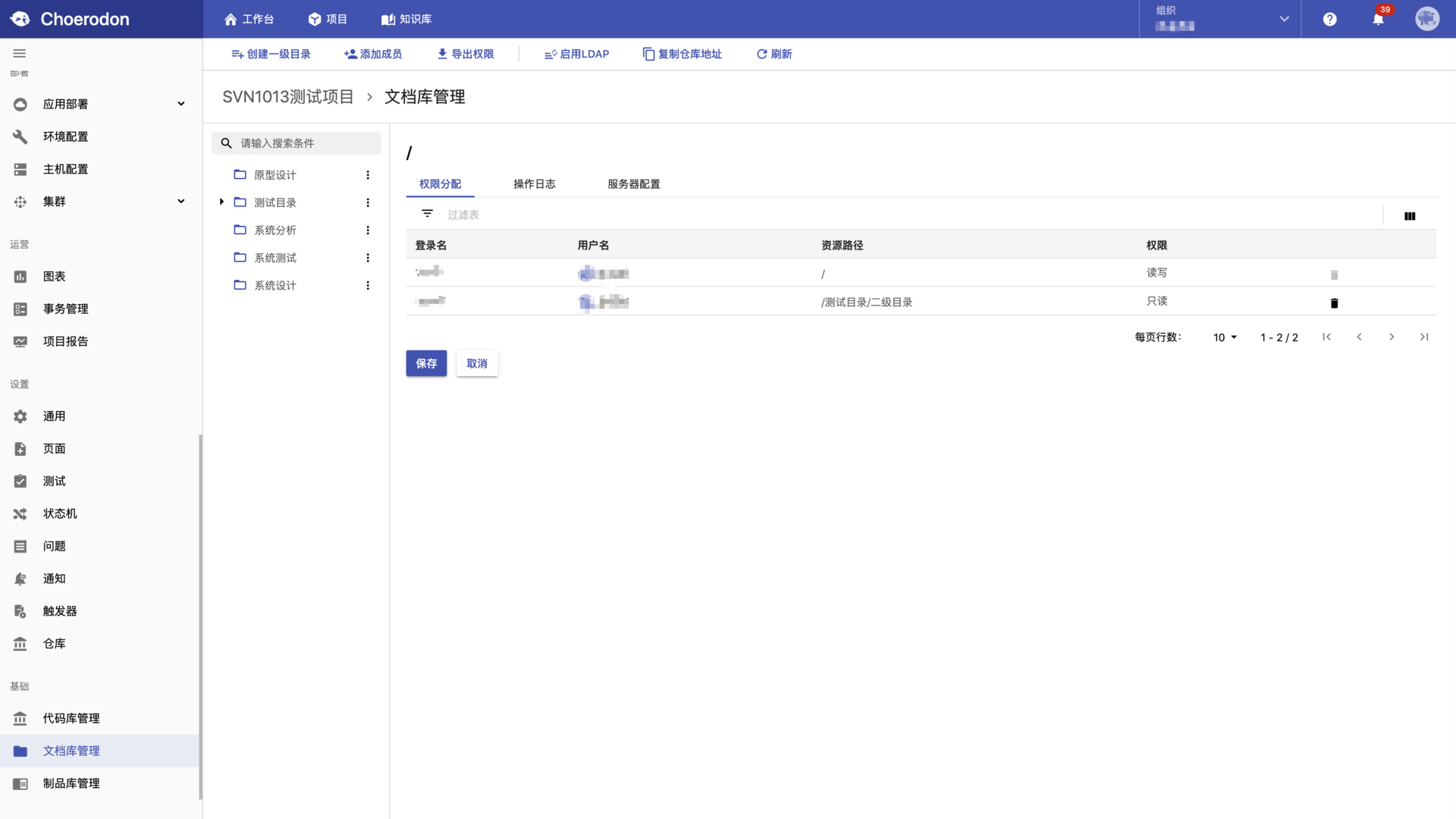
Task: Click the 取消 button
Action: pos(477,363)
